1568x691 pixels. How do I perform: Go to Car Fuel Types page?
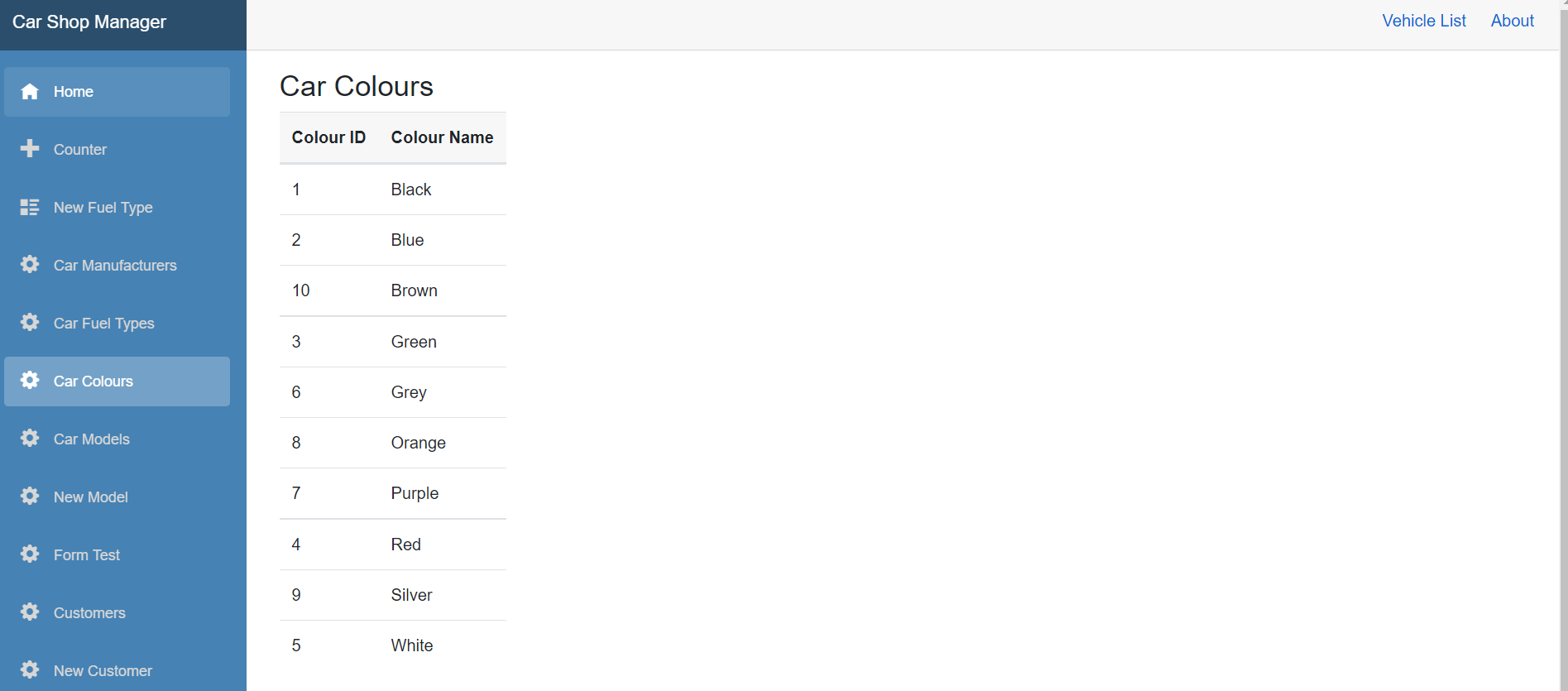[103, 324]
